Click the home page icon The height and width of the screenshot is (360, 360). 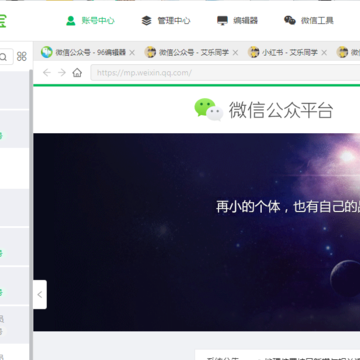(x=77, y=72)
